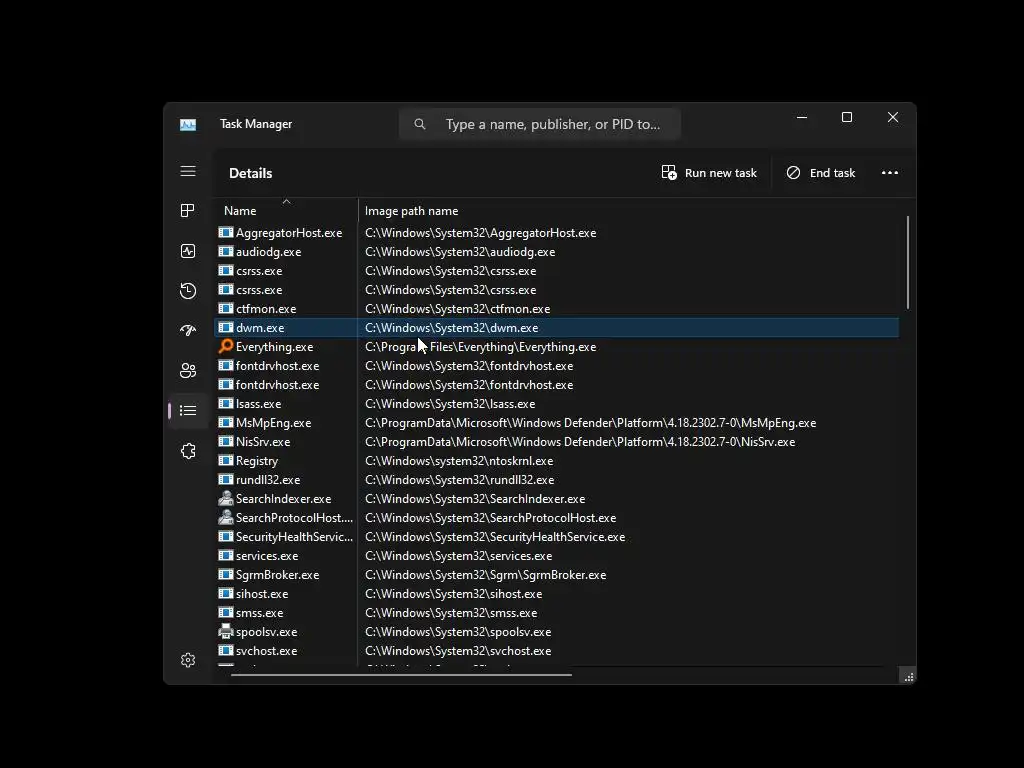Open the Performance page icon
The width and height of the screenshot is (1024, 768).
pos(188,251)
